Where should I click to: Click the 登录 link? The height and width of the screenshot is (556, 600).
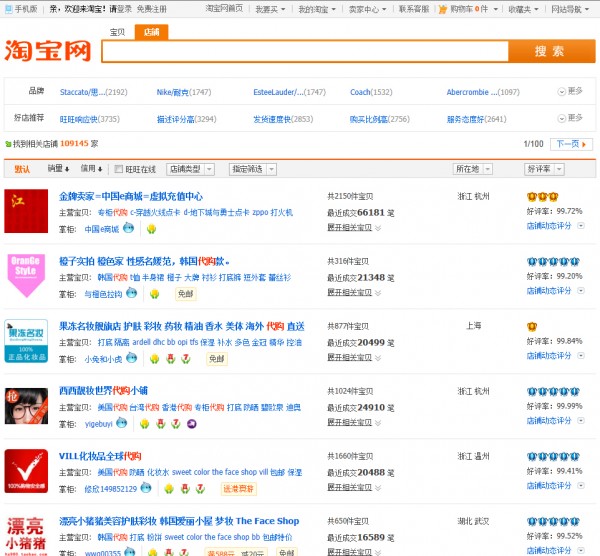coord(125,9)
